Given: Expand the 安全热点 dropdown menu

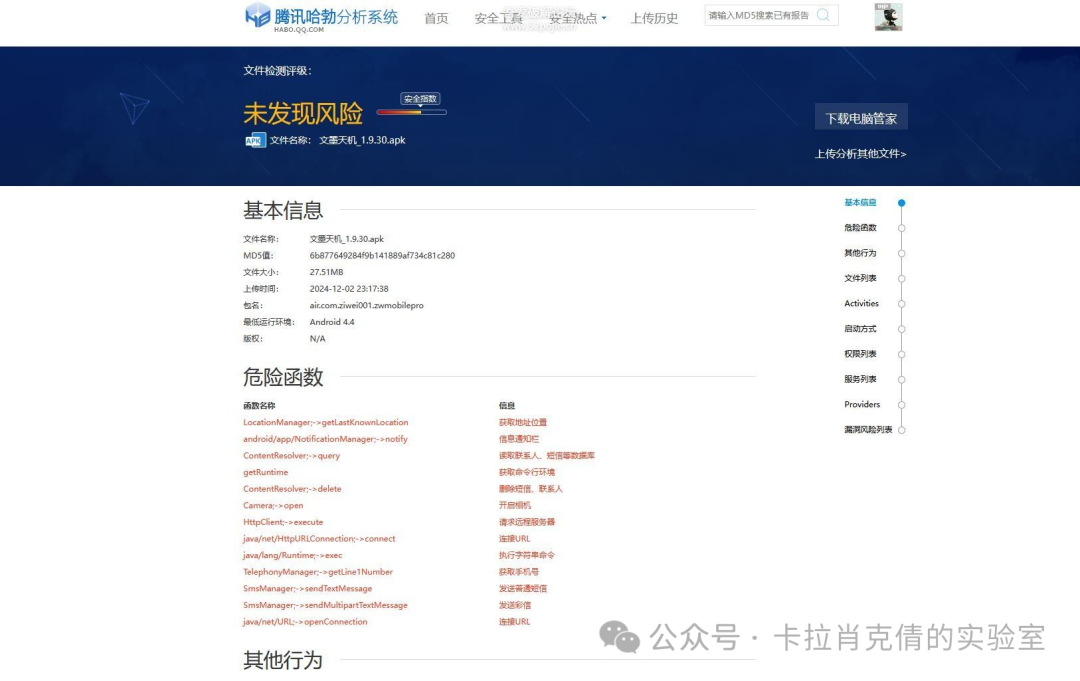Looking at the screenshot, I should 578,18.
